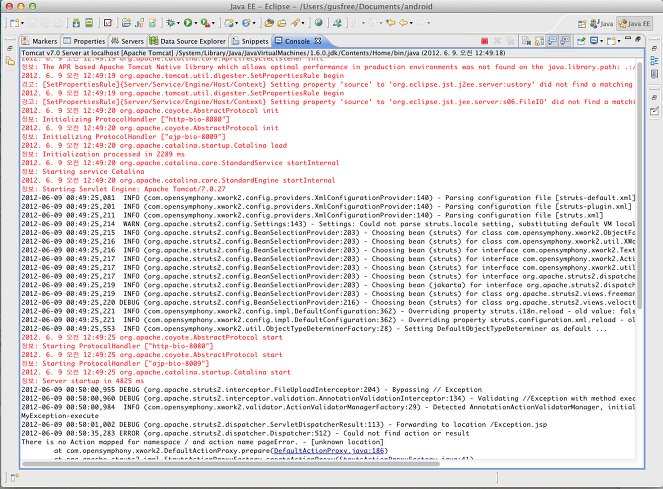Open the Web Browser globe icon
The width and height of the screenshot is (663, 489).
[x=318, y=23]
